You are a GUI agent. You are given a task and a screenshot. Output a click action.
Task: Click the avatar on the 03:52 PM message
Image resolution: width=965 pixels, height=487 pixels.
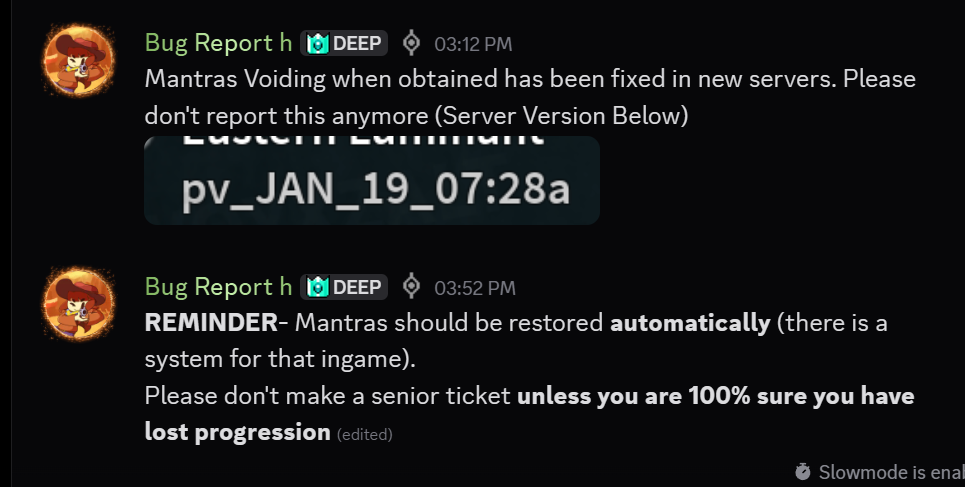(x=78, y=303)
